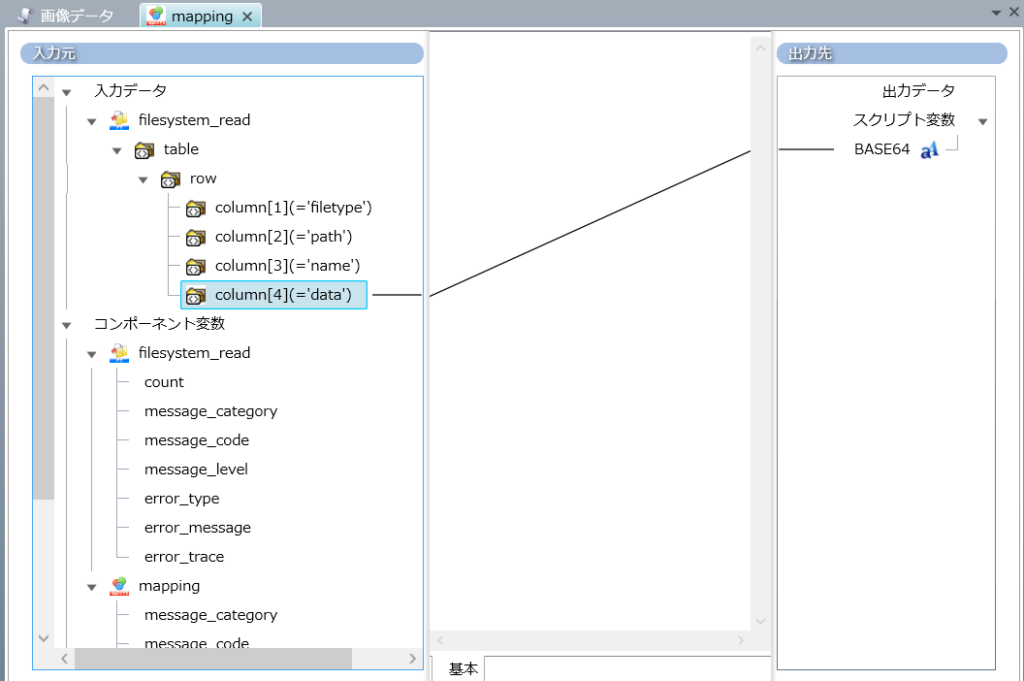
Task: Collapse the table node
Action: pyautogui.click(x=117, y=150)
